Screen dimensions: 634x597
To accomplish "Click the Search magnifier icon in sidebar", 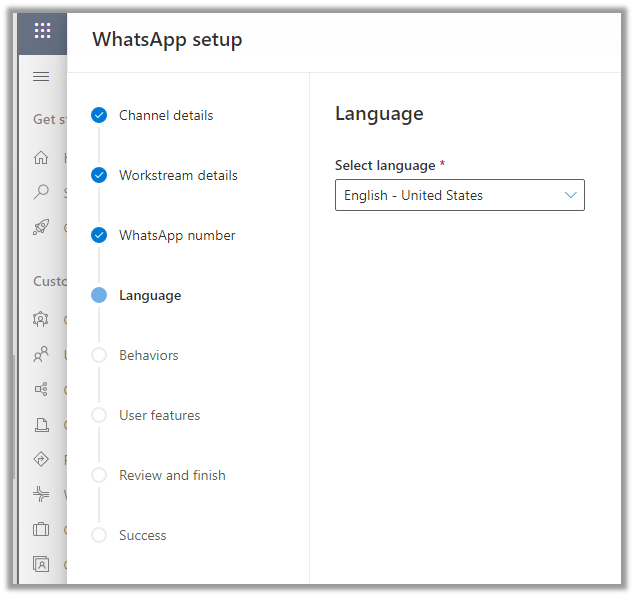I will tap(41, 192).
